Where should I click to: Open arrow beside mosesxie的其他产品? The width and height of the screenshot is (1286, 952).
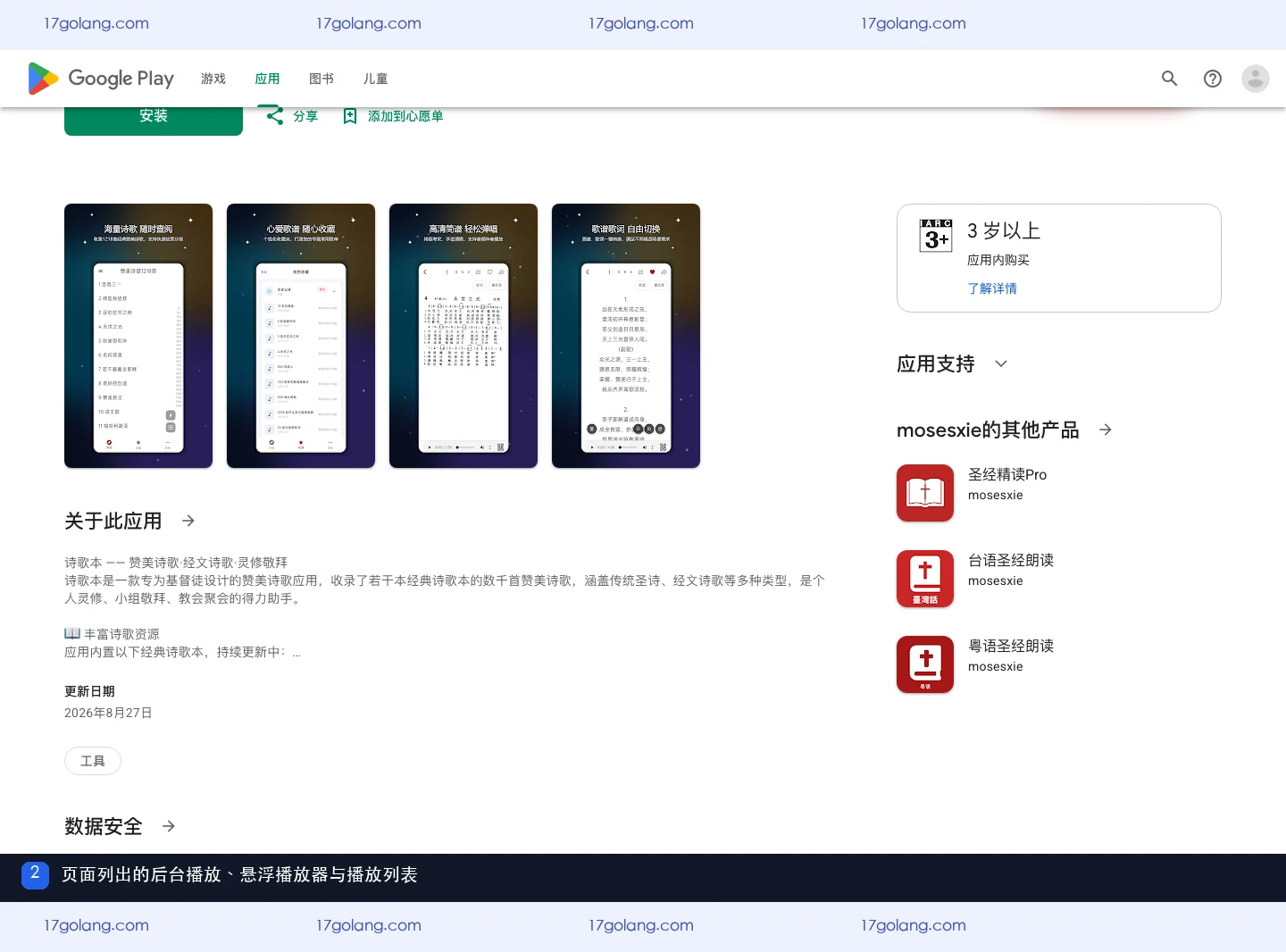[x=1106, y=430]
